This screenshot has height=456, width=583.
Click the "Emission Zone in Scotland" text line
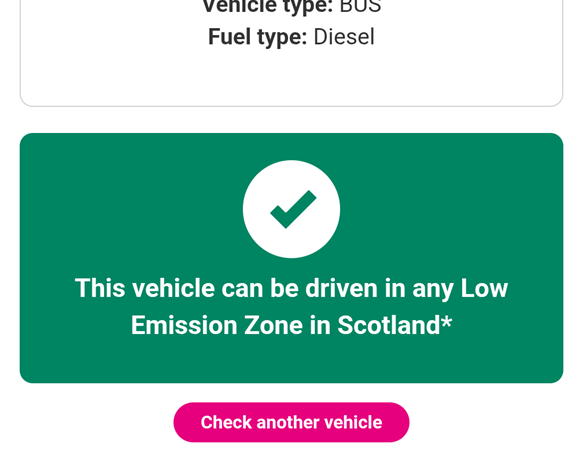pyautogui.click(x=292, y=325)
